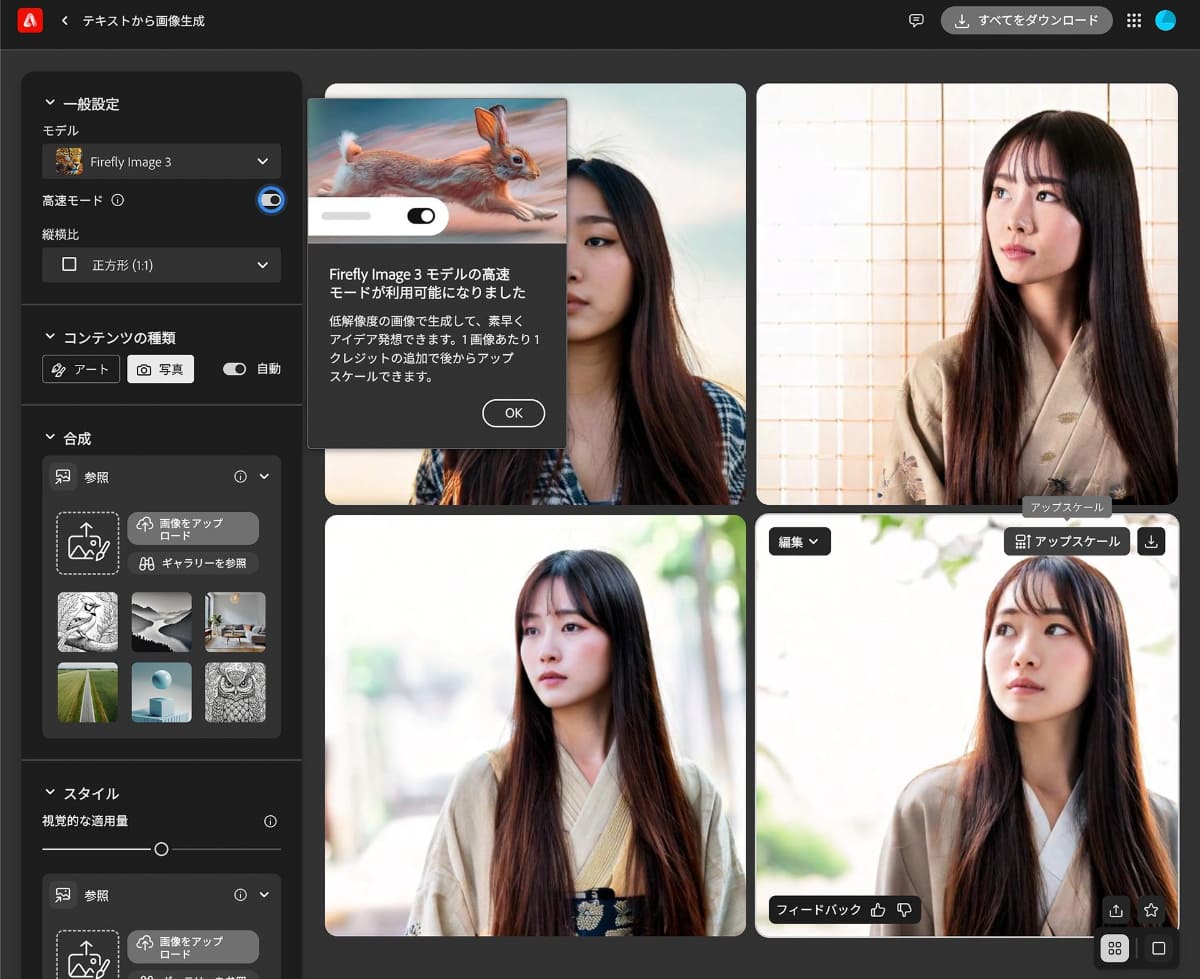This screenshot has width=1200, height=979.
Task: Collapse the 合成 section
Action: pos(48,438)
